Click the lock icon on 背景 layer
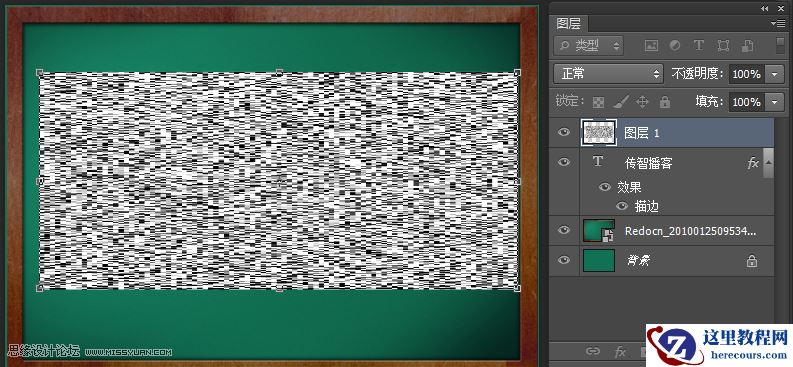The height and width of the screenshot is (367, 793). [752, 261]
